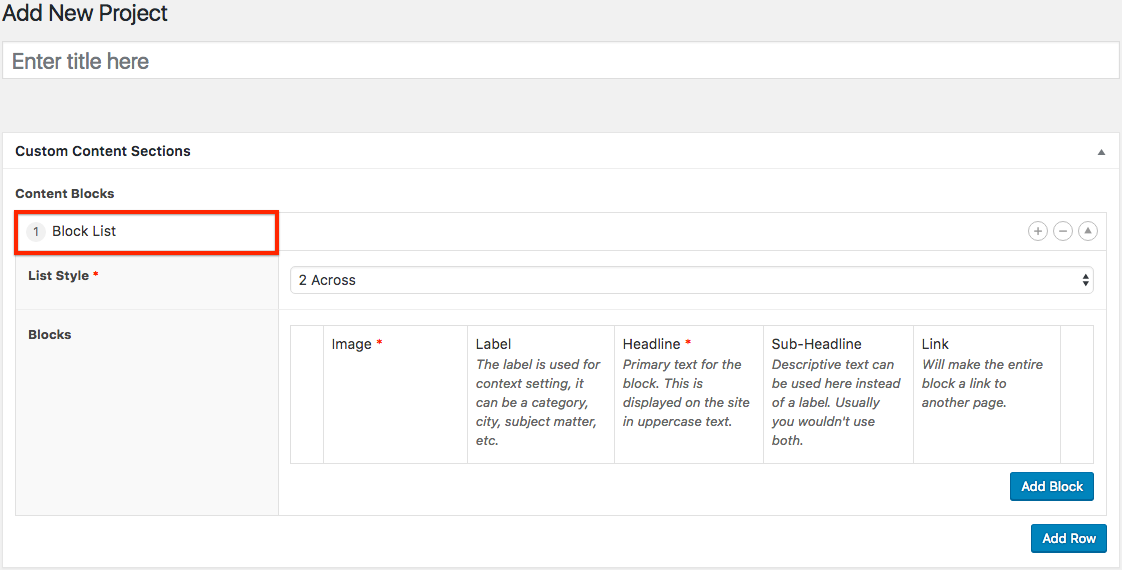The width and height of the screenshot is (1122, 570).
Task: Toggle the Custom Content Sections panel triangle
Action: [x=1101, y=152]
